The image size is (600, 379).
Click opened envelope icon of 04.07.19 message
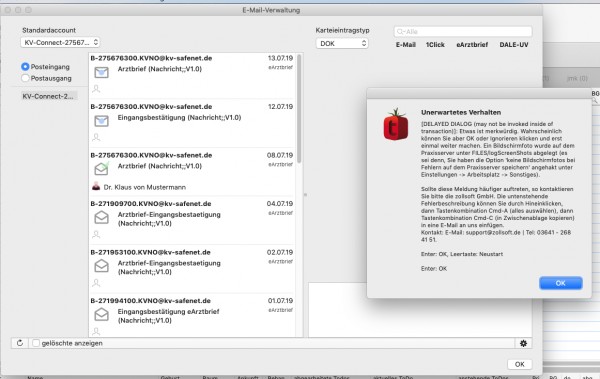(101, 217)
